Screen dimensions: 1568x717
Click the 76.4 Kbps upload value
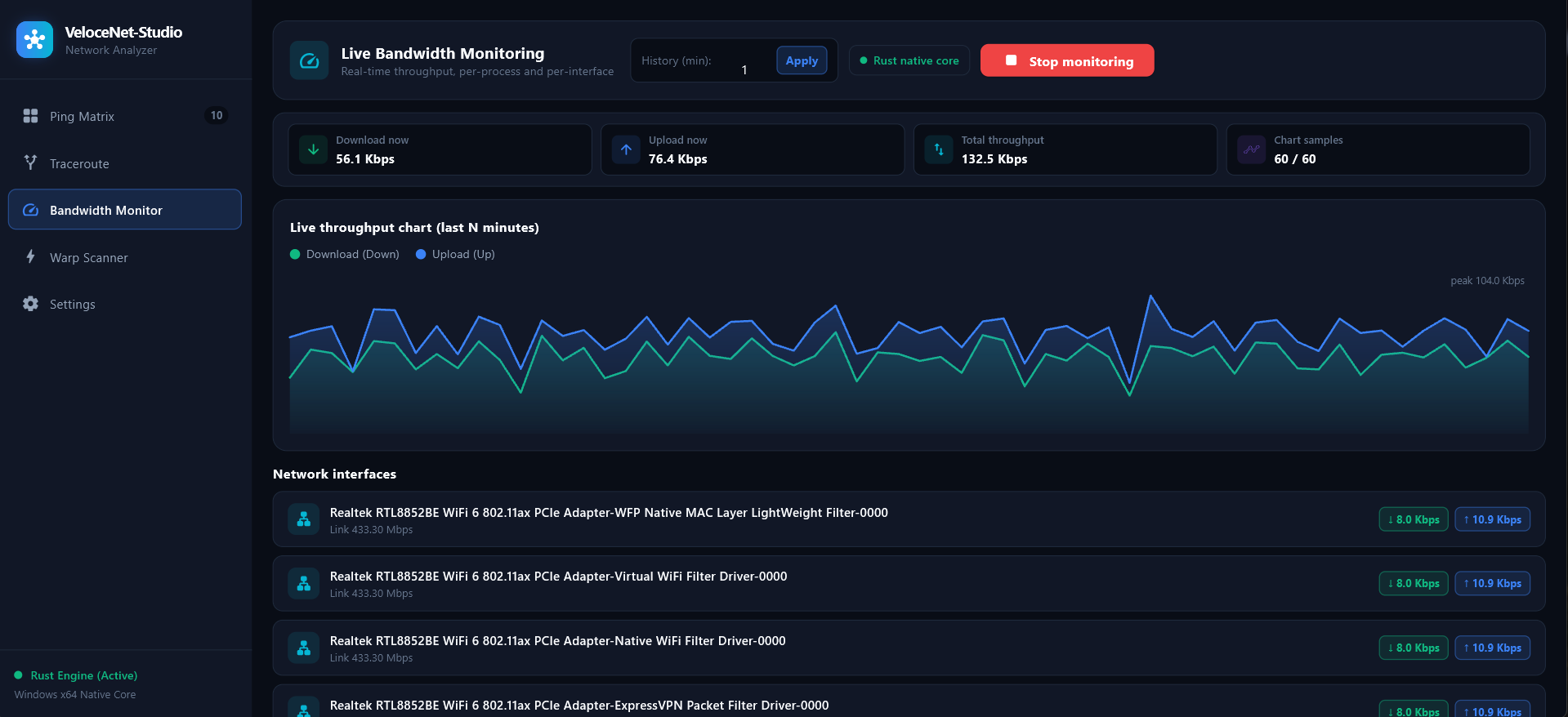coord(678,159)
